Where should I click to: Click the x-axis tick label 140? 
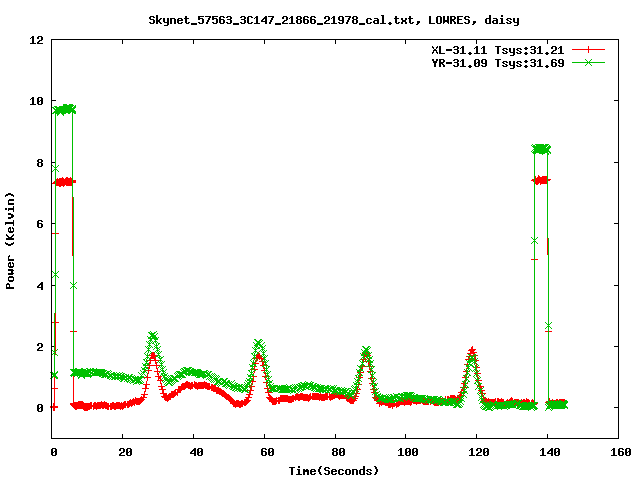550,452
